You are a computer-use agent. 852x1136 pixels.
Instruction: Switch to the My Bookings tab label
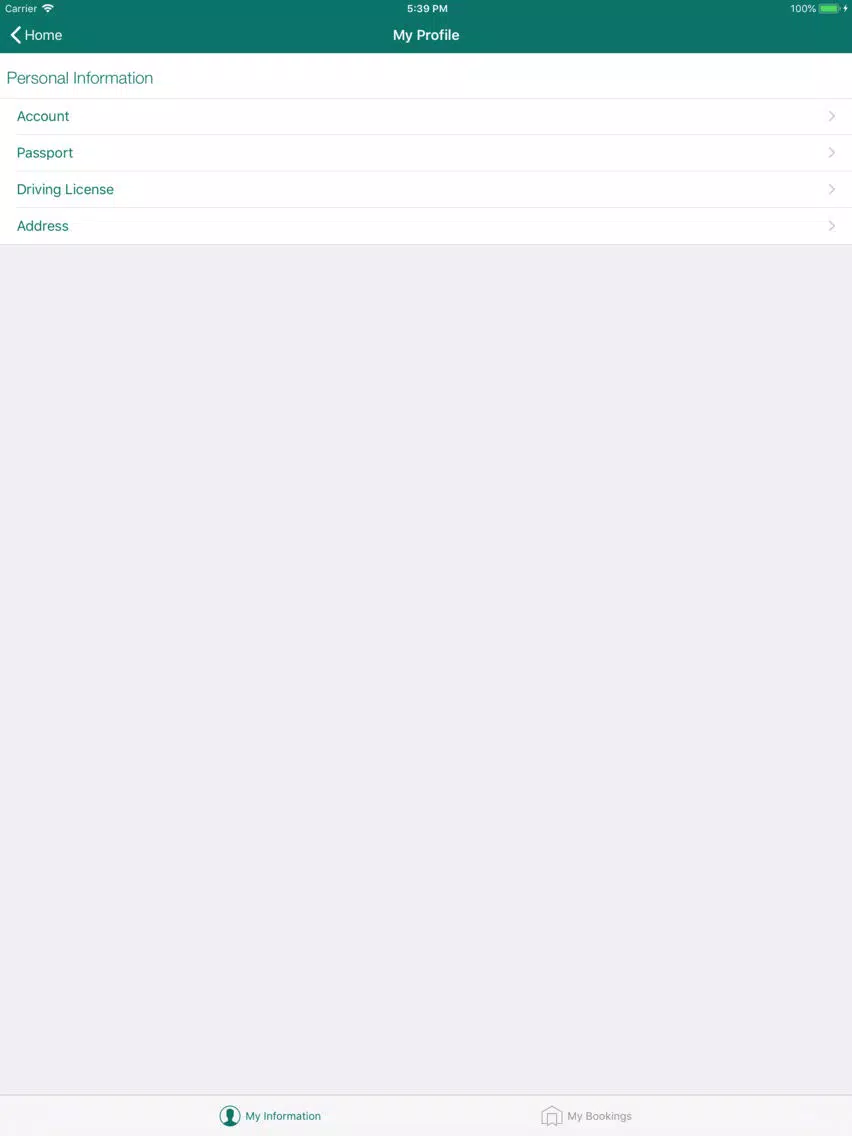(599, 1116)
